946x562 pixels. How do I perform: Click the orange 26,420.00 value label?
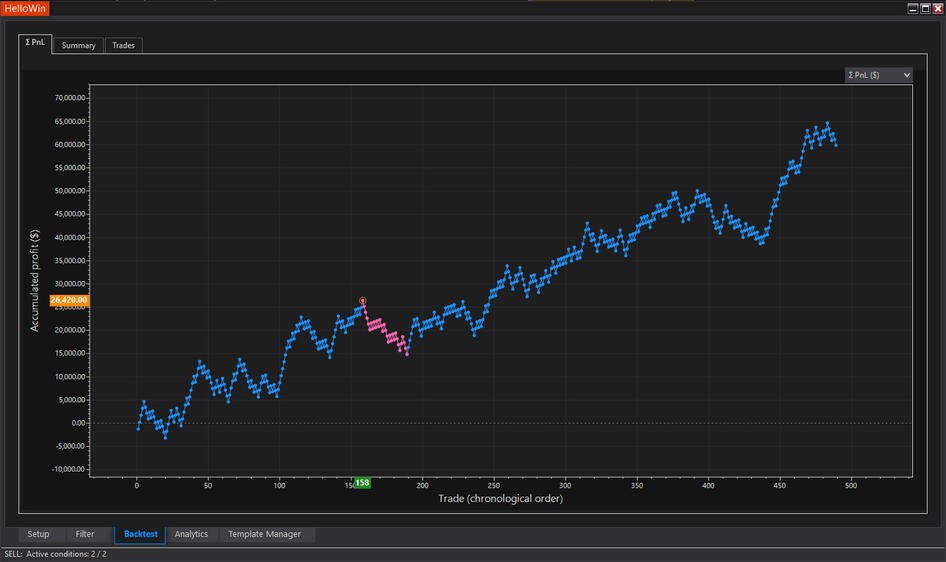(x=69, y=300)
